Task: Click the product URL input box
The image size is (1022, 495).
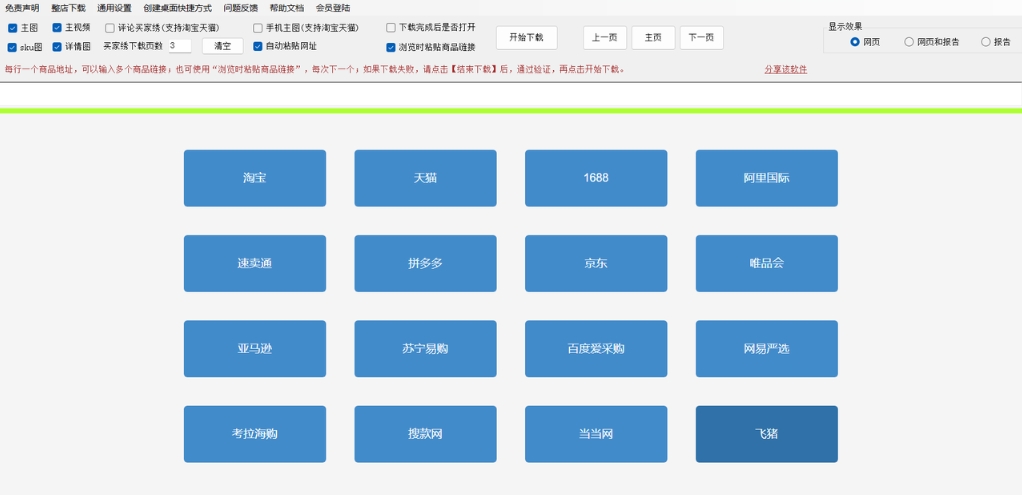Action: click(x=511, y=95)
